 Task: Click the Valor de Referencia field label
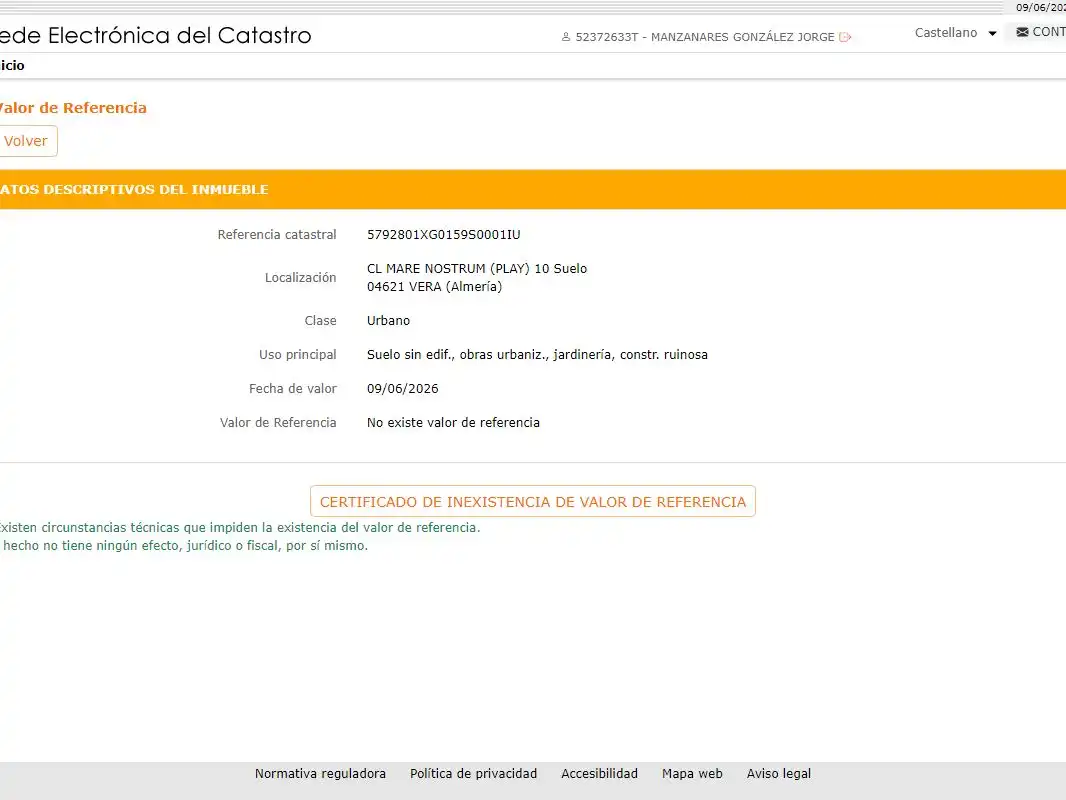pyautogui.click(x=278, y=422)
